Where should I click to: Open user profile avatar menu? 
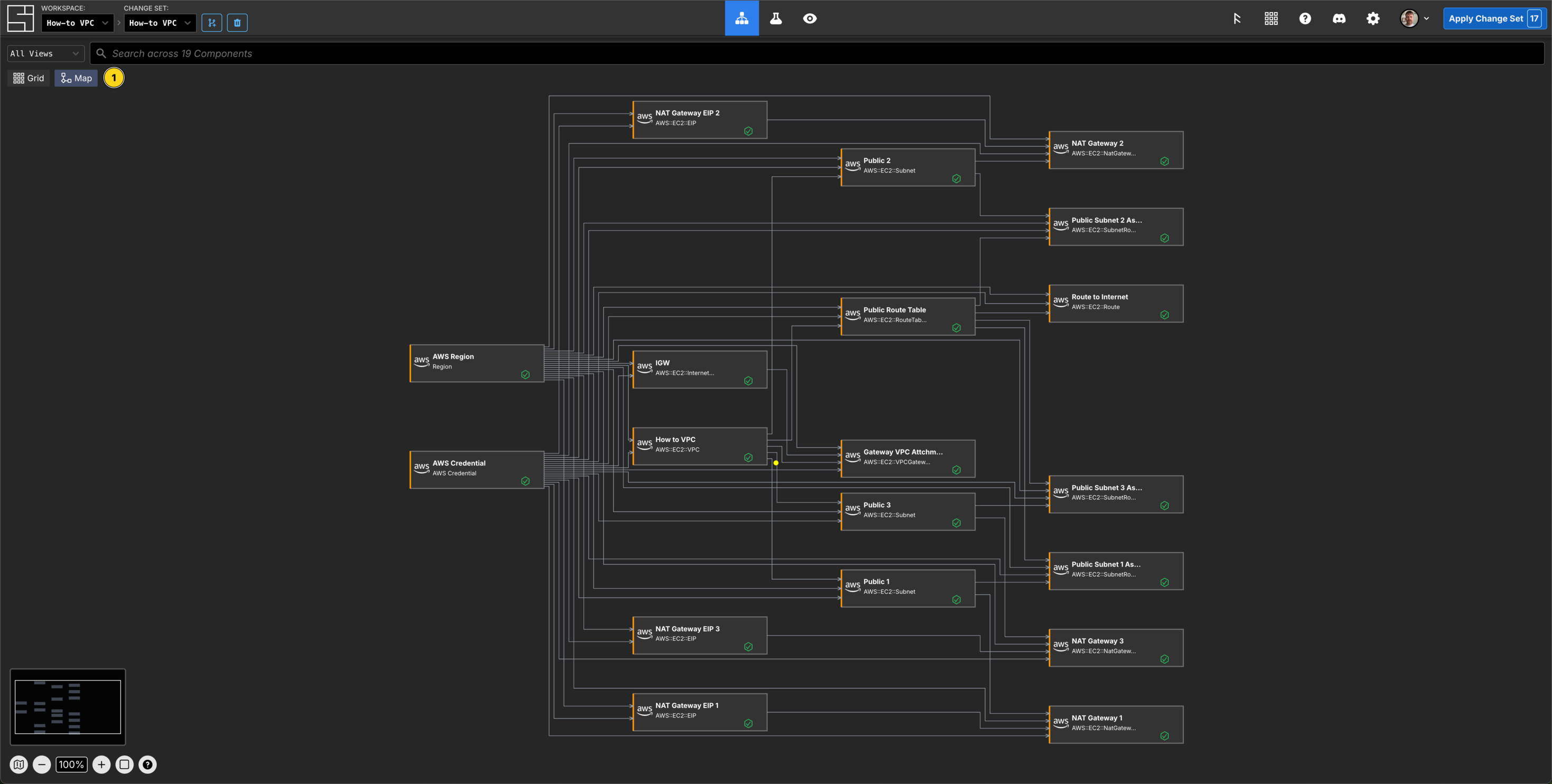[x=1414, y=18]
